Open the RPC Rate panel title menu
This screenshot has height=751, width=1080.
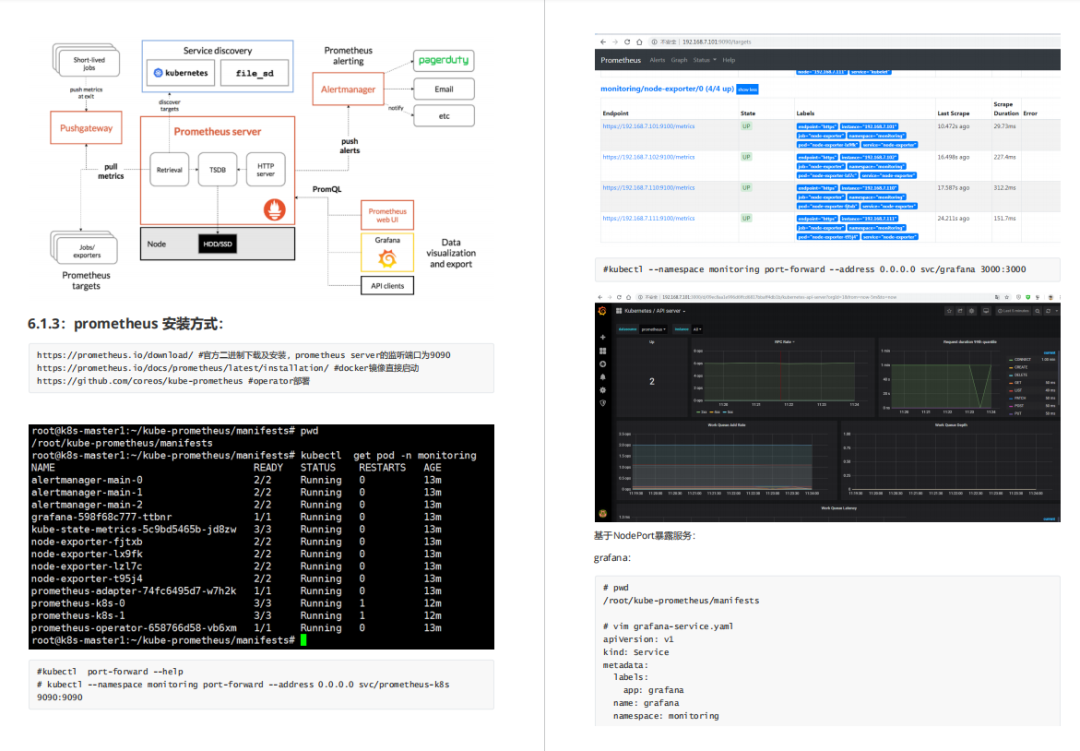coord(785,342)
